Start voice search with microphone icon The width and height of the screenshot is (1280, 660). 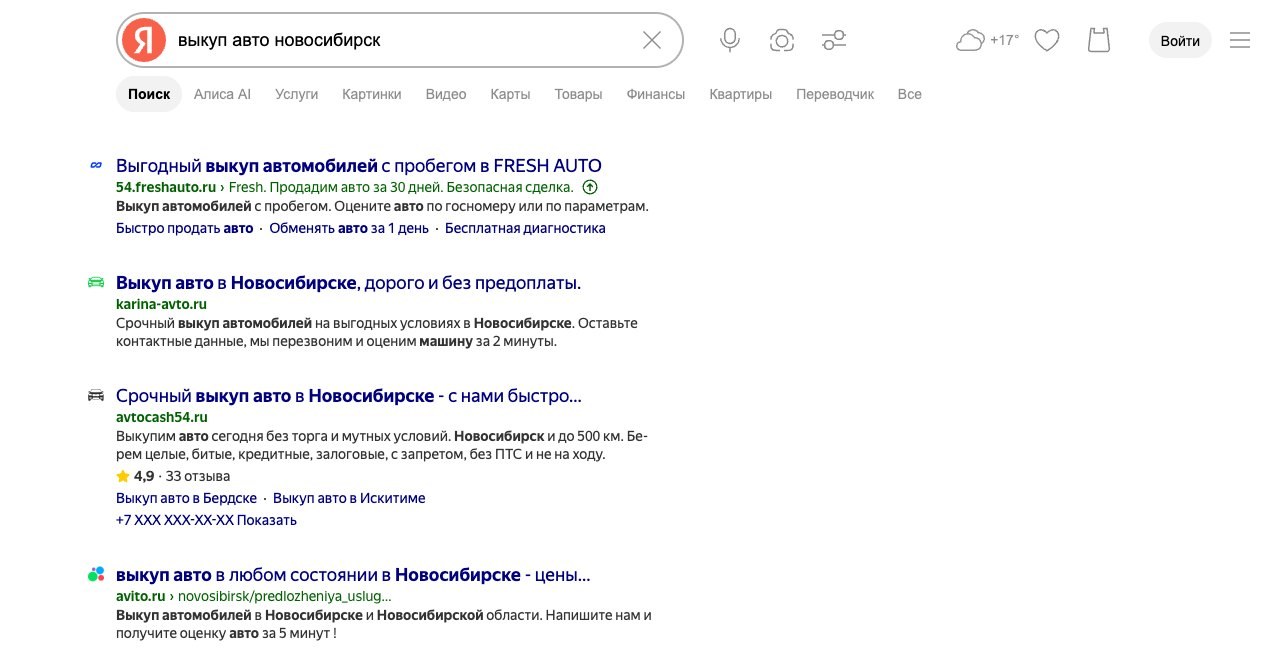pos(730,40)
